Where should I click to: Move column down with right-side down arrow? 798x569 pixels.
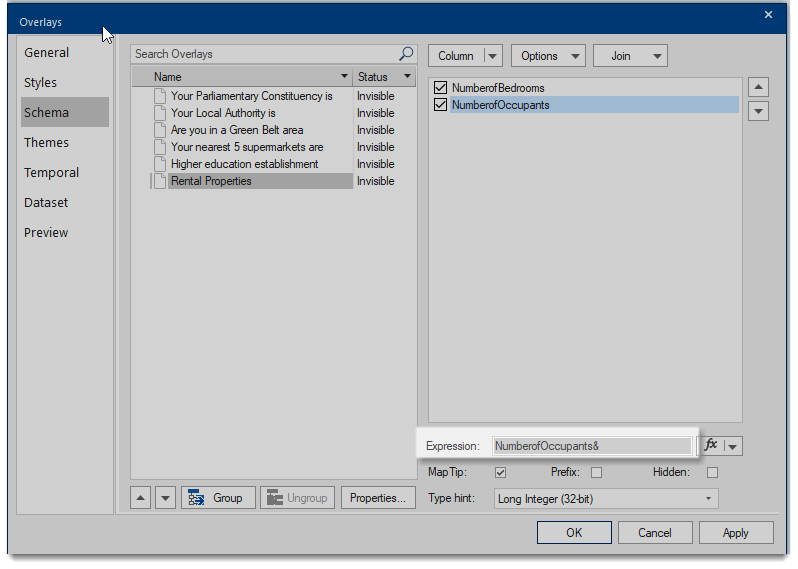click(x=758, y=111)
